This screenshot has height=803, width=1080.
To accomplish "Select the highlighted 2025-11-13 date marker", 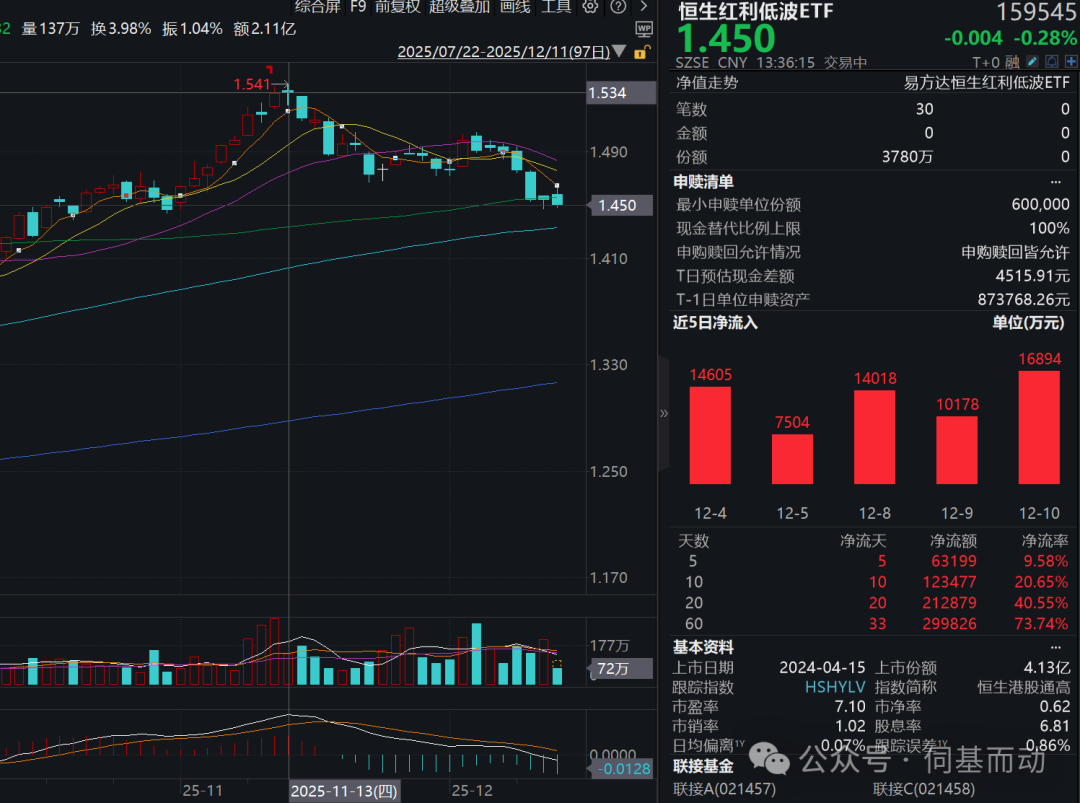I will tap(344, 791).
